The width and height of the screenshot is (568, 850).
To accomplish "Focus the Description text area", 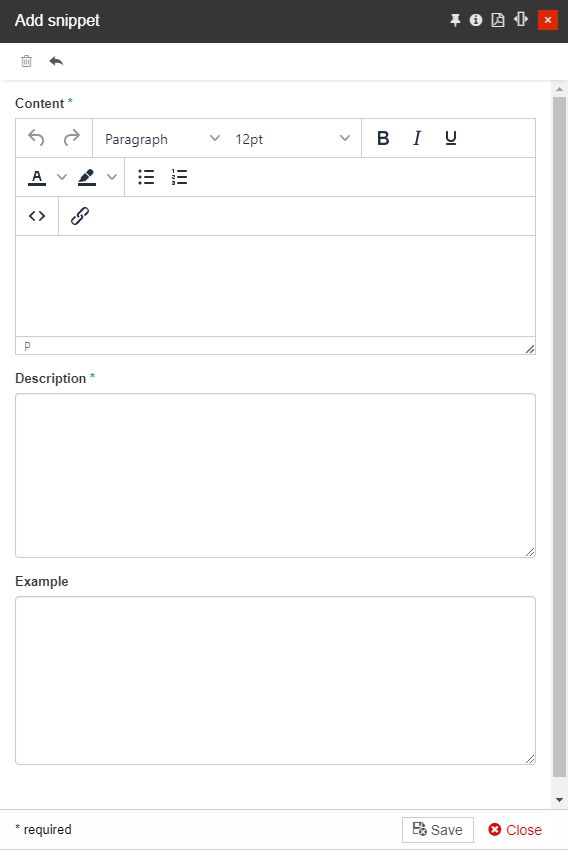I will [275, 475].
